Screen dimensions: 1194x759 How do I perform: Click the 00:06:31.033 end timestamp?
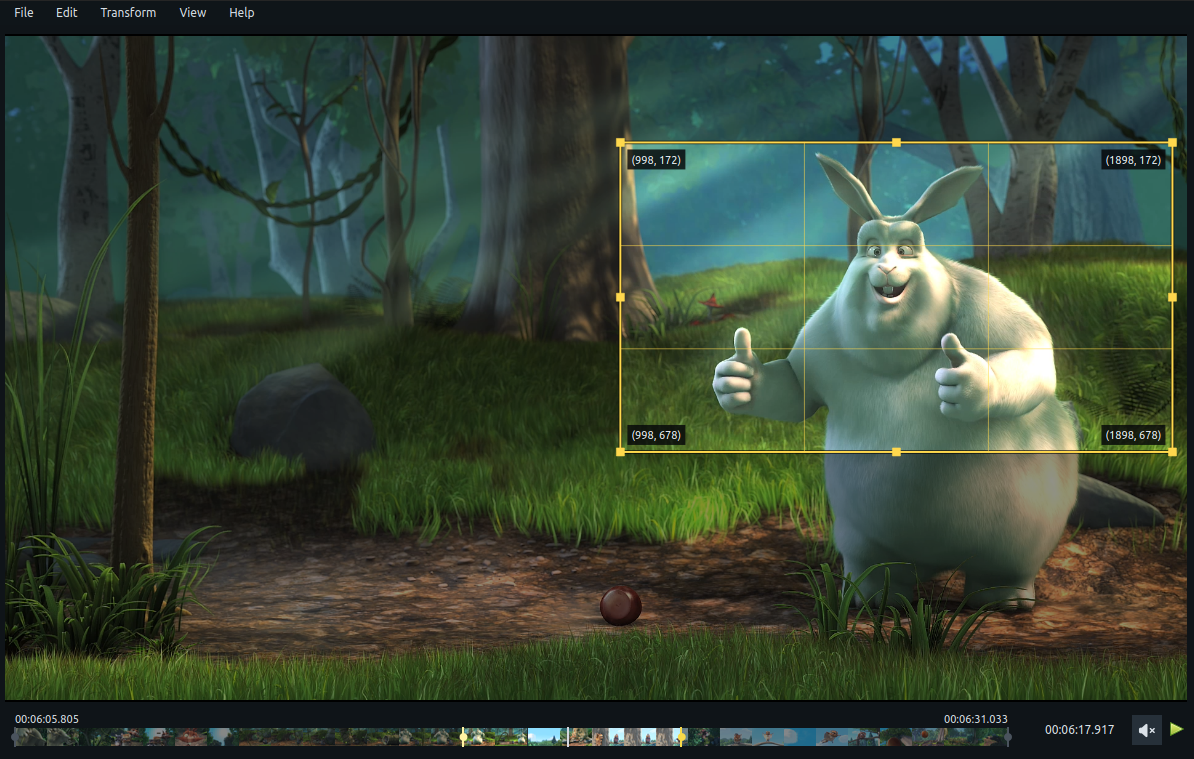point(975,719)
